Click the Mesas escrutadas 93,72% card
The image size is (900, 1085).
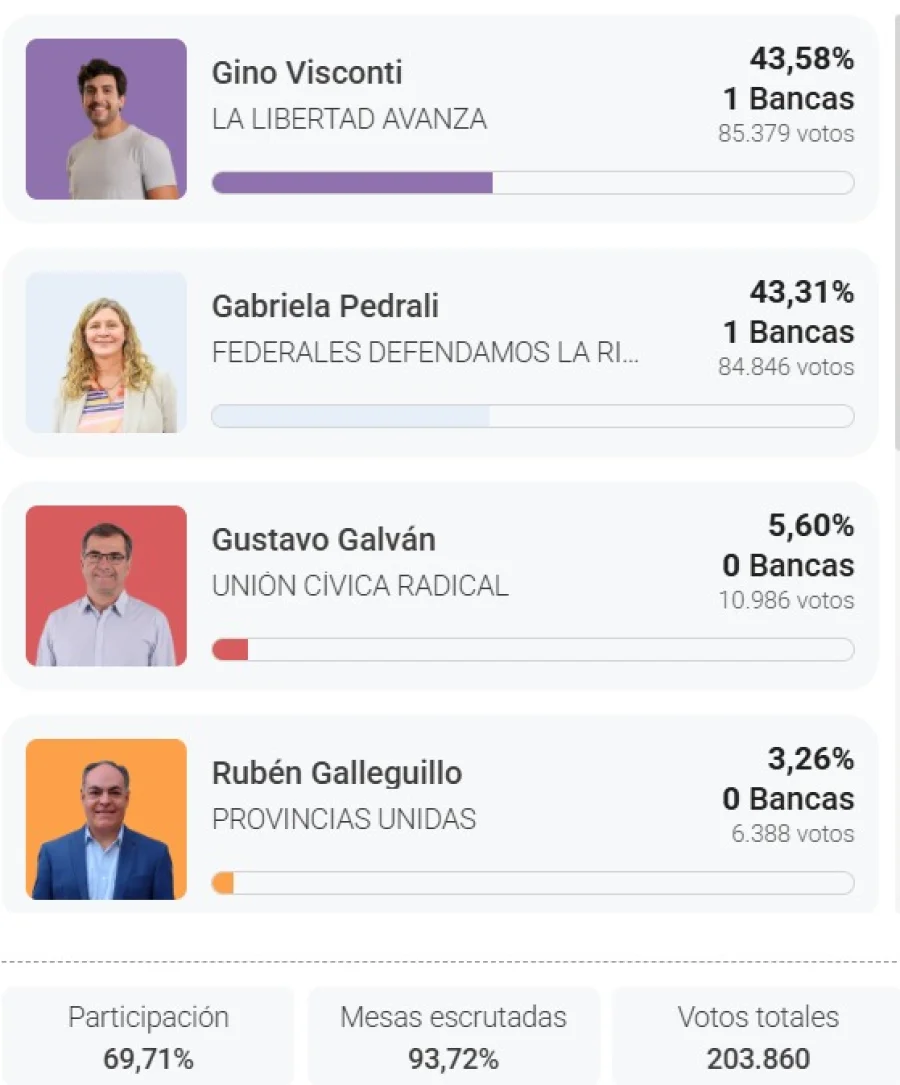(x=453, y=1036)
